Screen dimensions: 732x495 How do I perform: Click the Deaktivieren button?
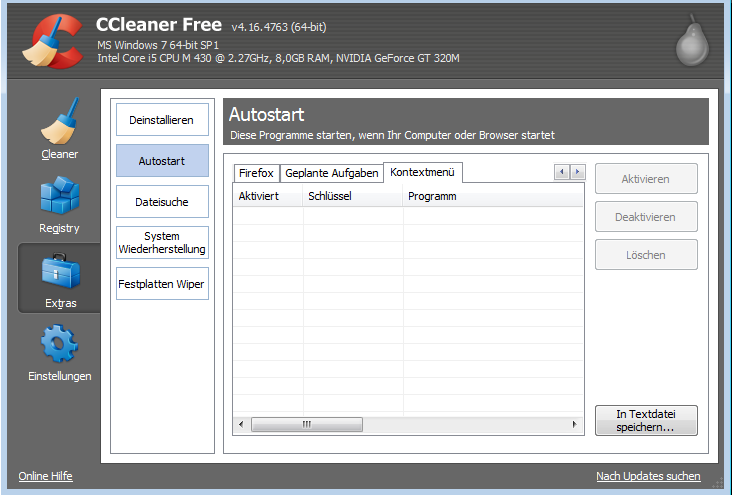click(x=646, y=217)
